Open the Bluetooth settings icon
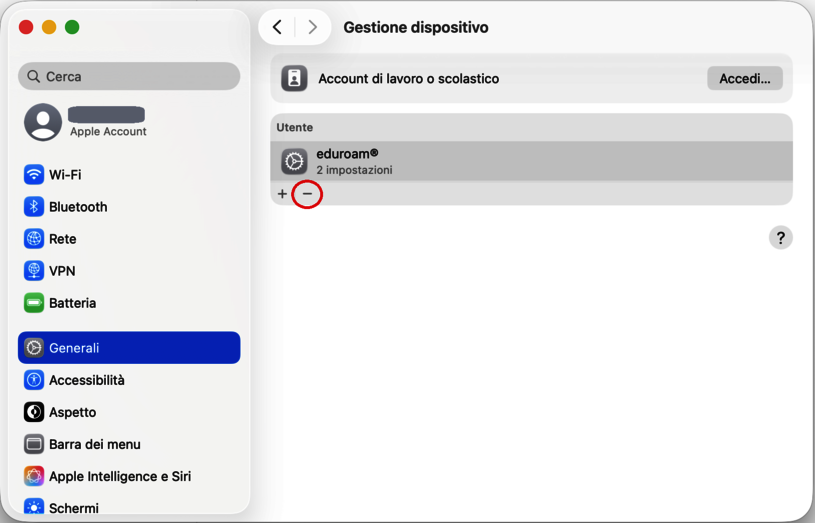Image resolution: width=815 pixels, height=523 pixels. tap(34, 207)
